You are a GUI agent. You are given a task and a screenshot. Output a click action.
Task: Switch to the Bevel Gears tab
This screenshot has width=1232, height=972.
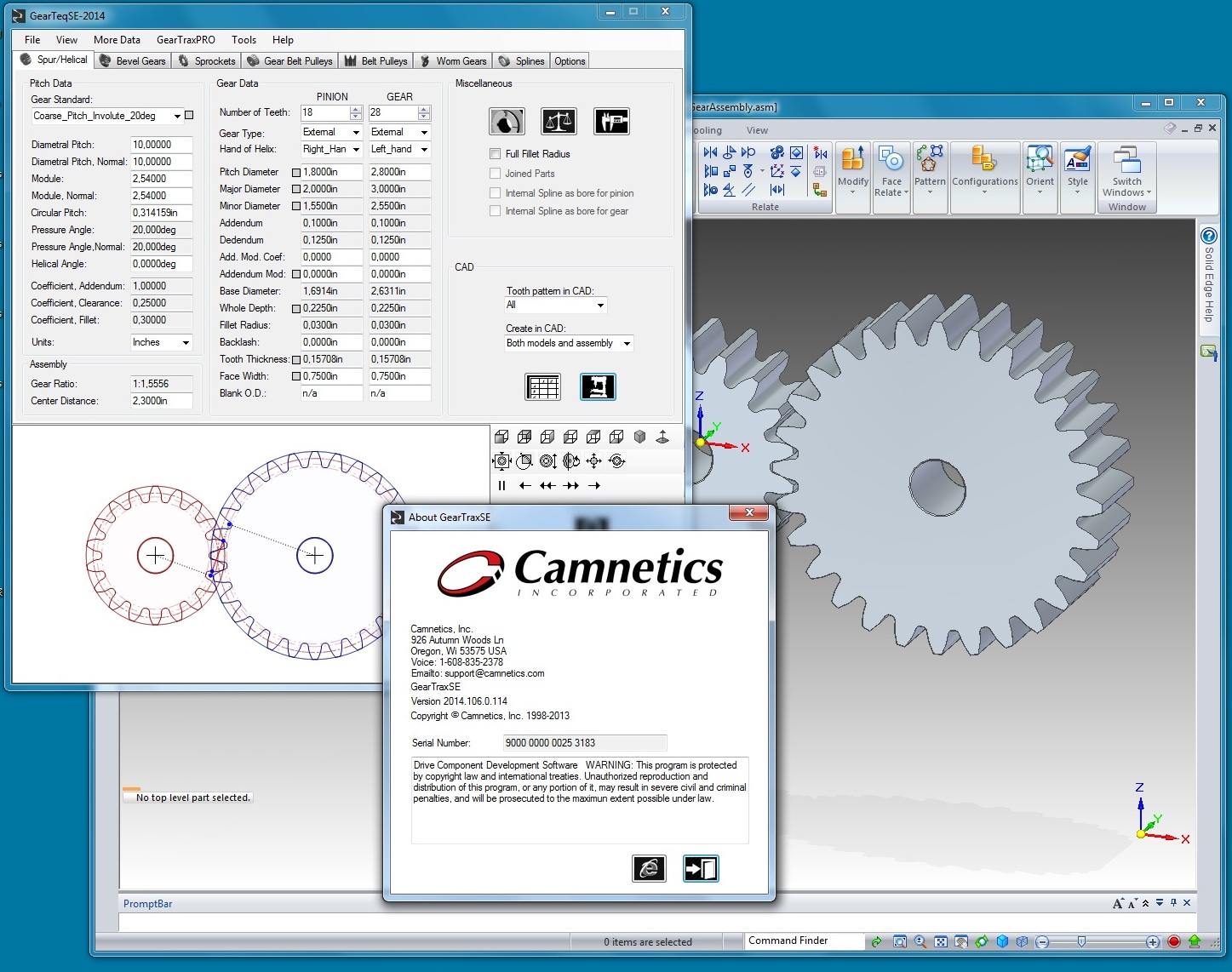click(x=132, y=61)
